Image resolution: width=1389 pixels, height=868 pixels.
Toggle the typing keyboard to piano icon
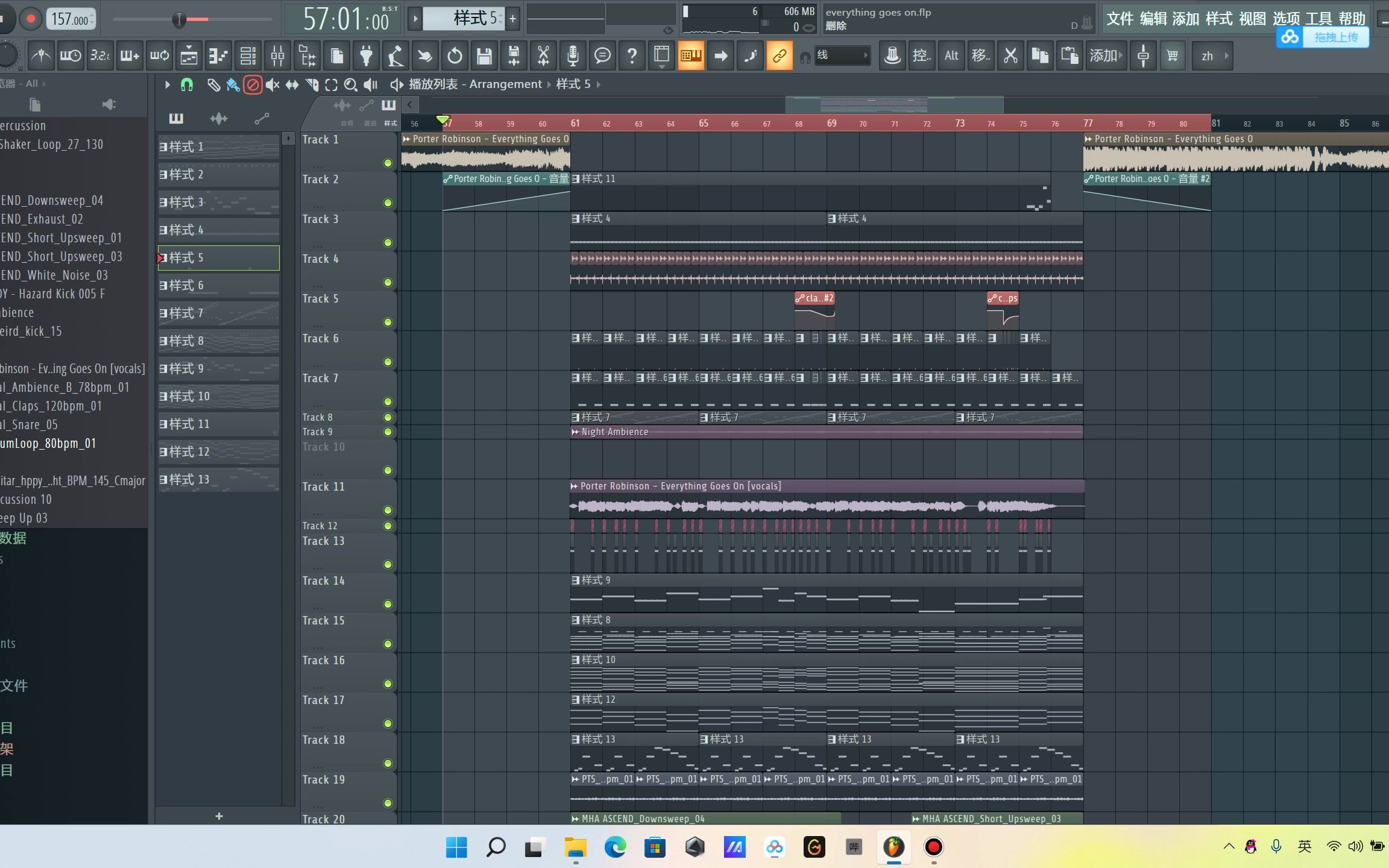click(691, 56)
